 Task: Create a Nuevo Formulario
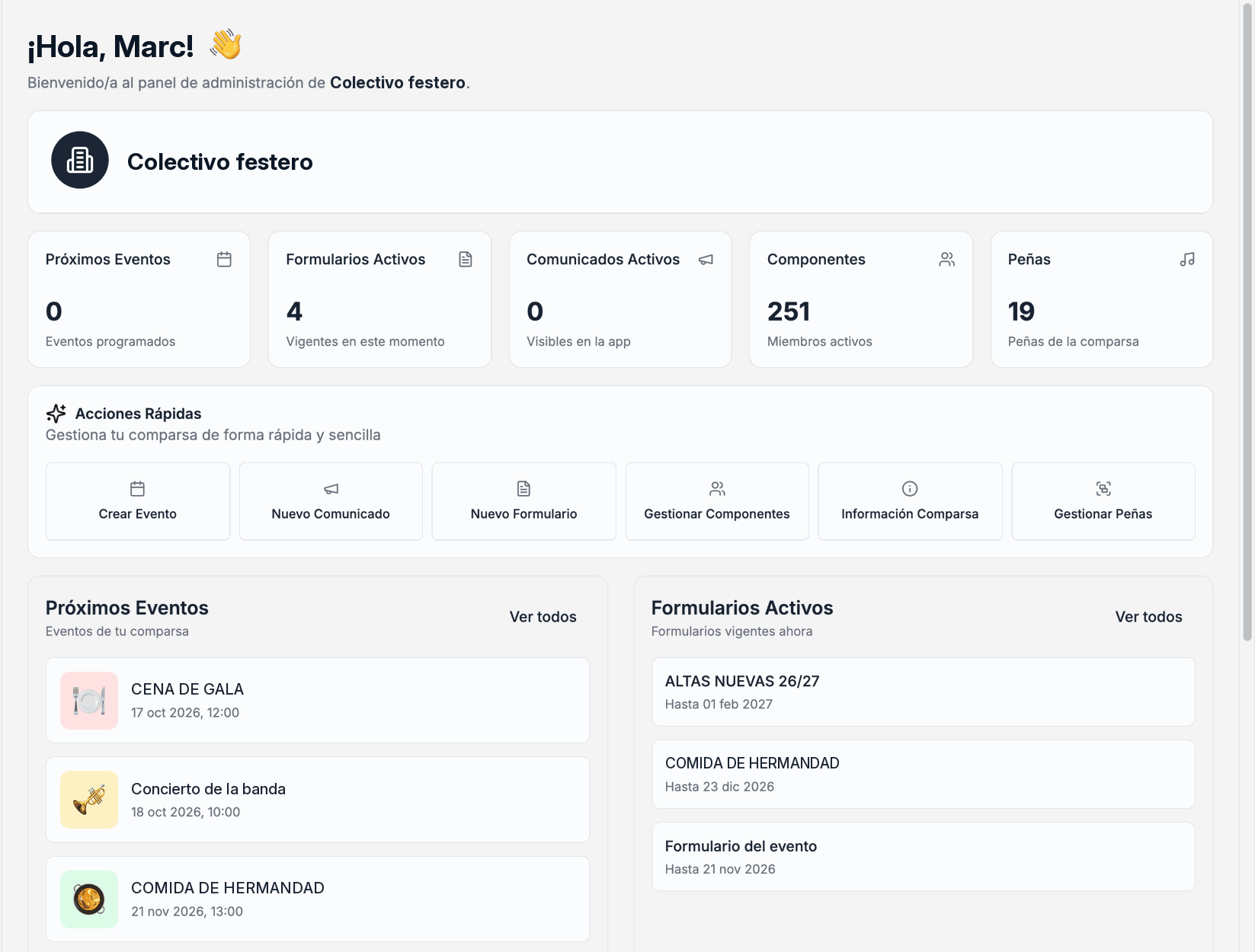[x=524, y=501]
